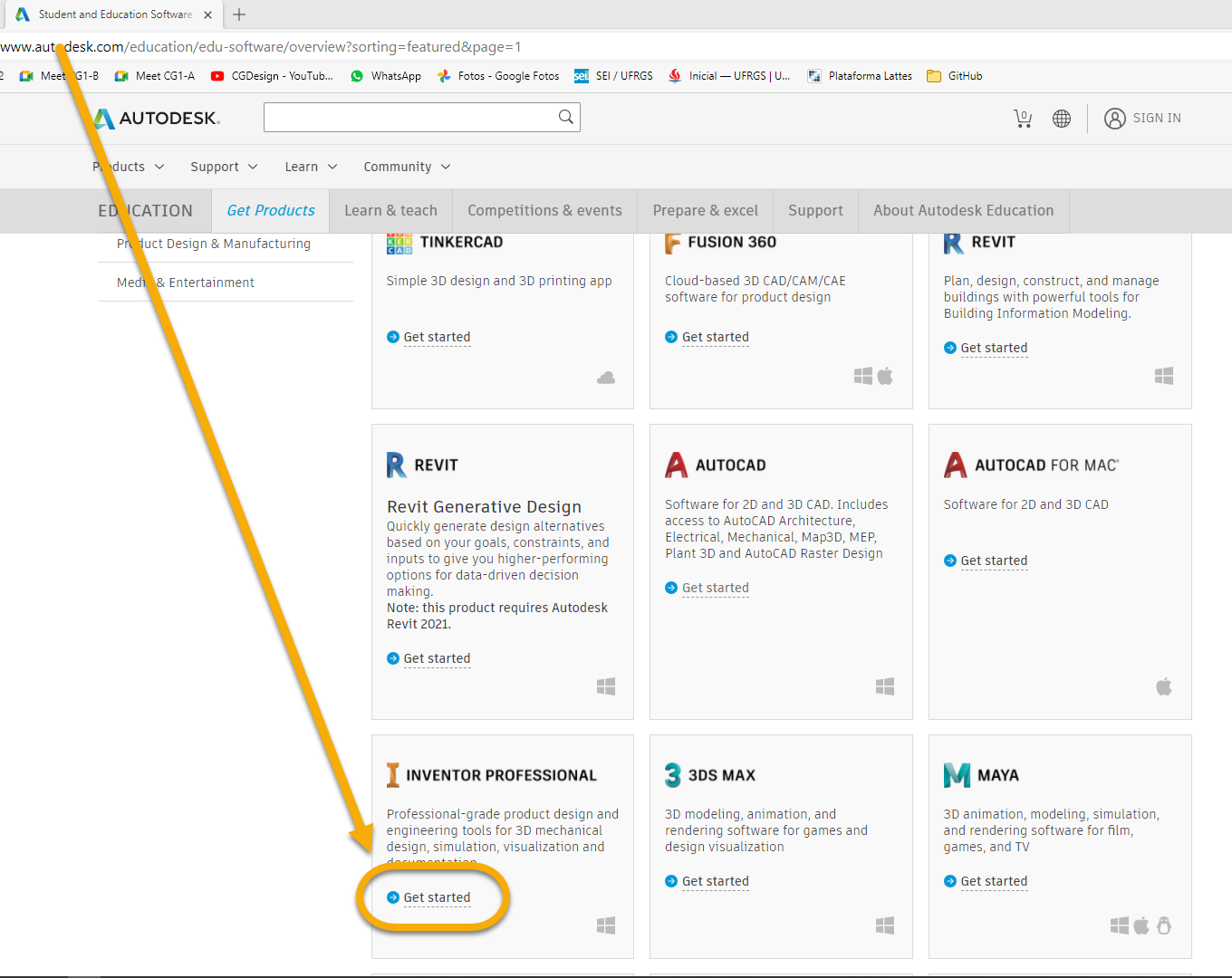This screenshot has height=978, width=1232.
Task: Open the globe language selector
Action: (x=1062, y=119)
